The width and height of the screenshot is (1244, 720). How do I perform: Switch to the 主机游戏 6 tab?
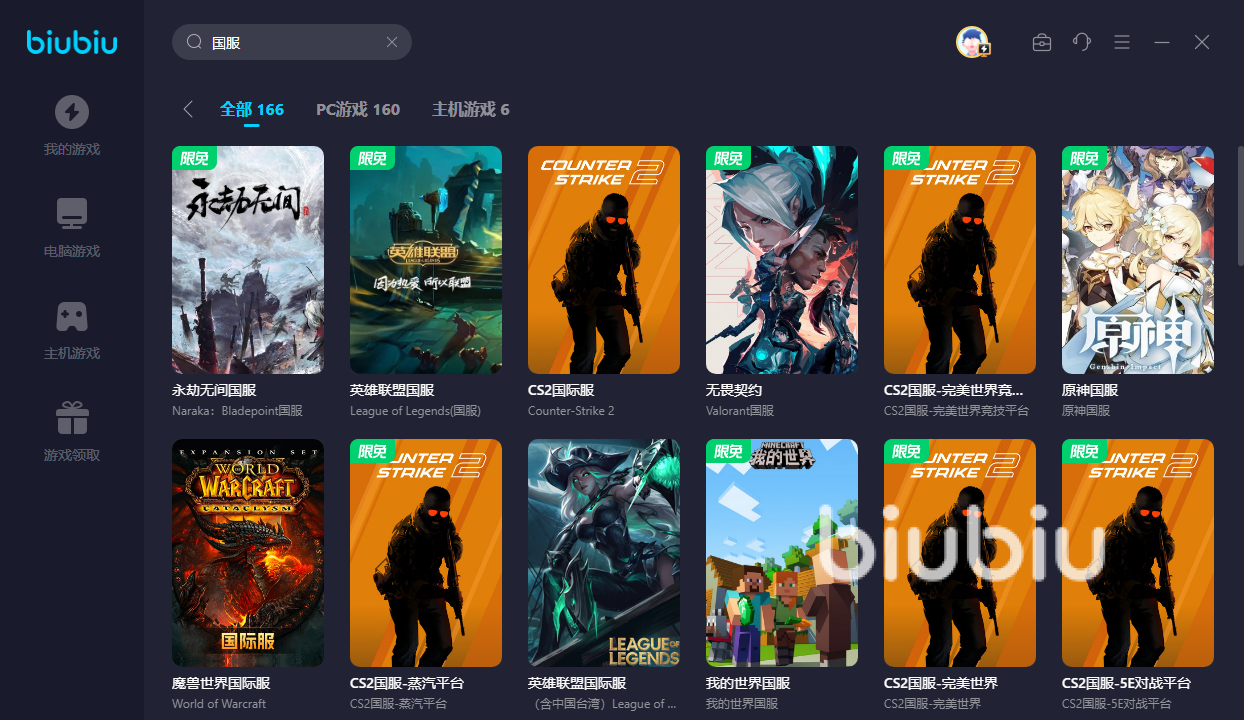(x=470, y=109)
